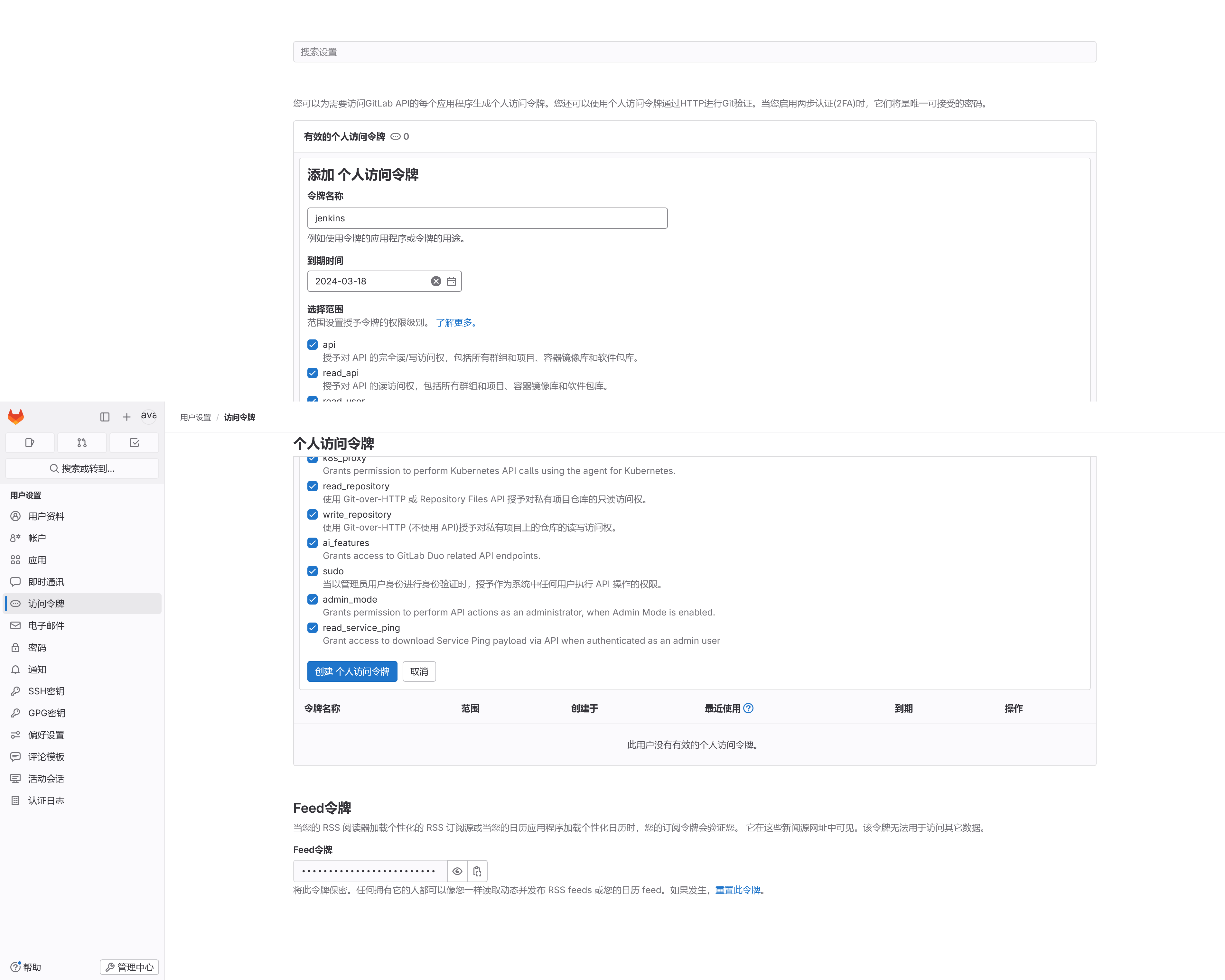
Task: Uncheck the api scope checkbox
Action: pyautogui.click(x=313, y=344)
